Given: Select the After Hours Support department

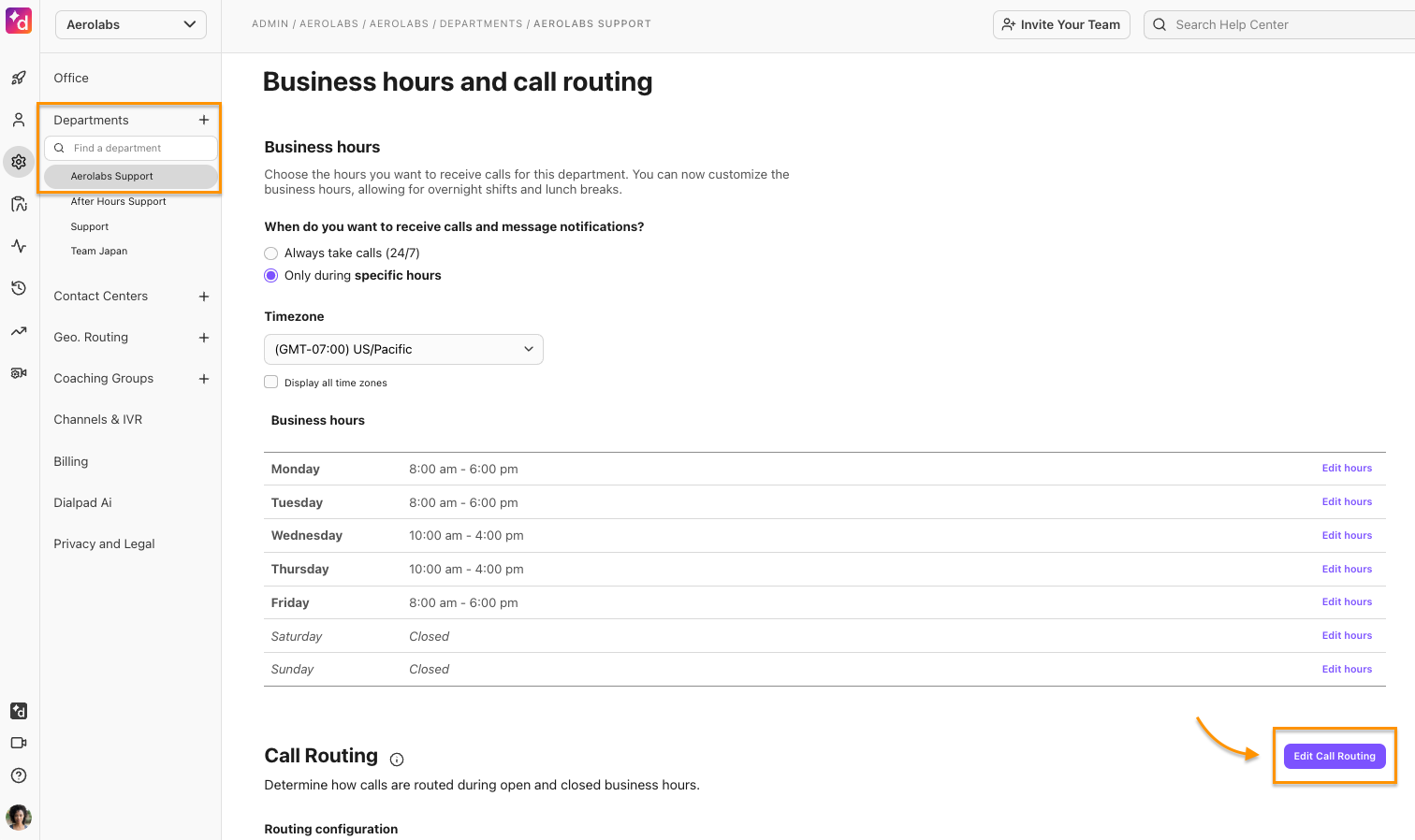Looking at the screenshot, I should 119,201.
